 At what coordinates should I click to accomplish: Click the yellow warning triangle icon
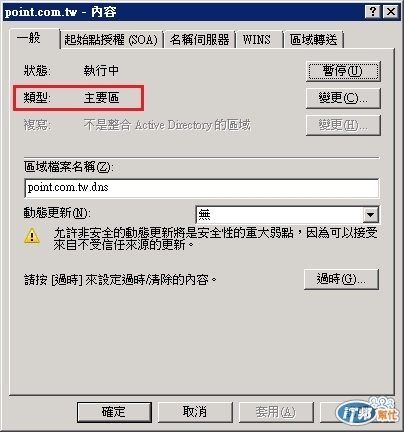pos(32,236)
